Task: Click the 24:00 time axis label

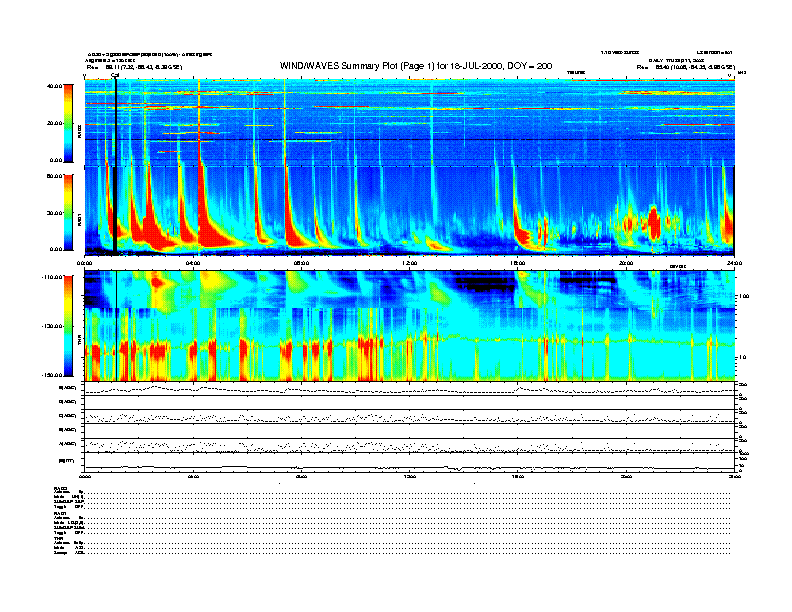Action: pyautogui.click(x=733, y=263)
